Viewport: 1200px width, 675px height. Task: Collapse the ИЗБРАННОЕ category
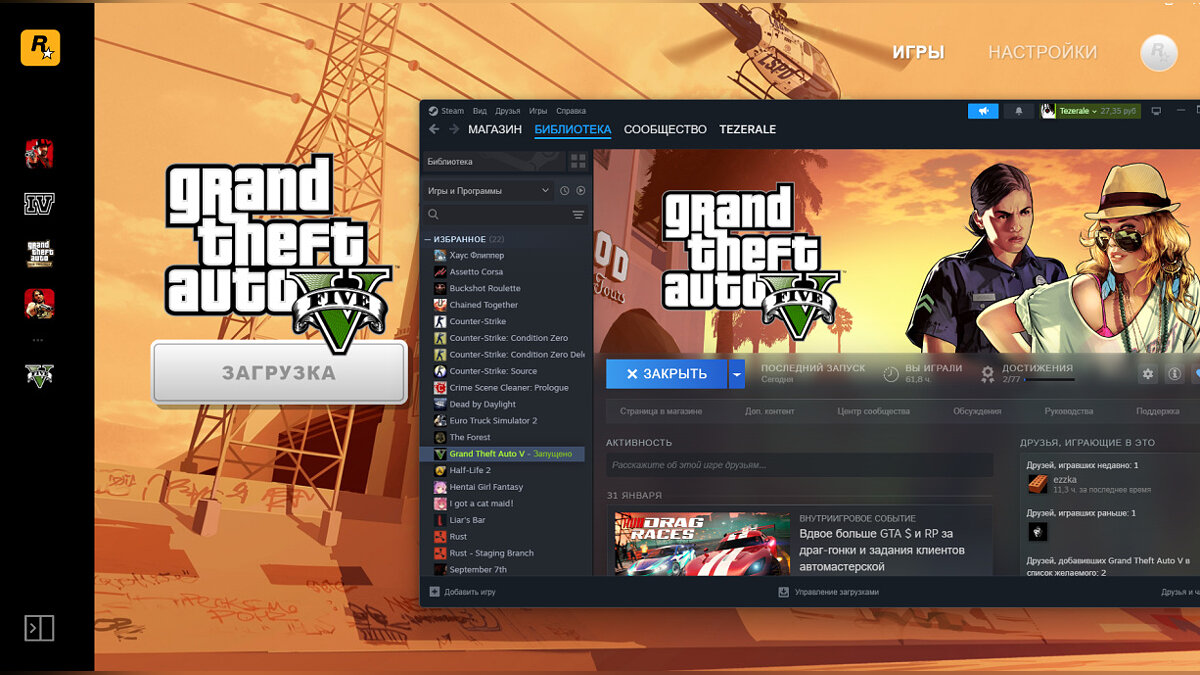[x=428, y=239]
